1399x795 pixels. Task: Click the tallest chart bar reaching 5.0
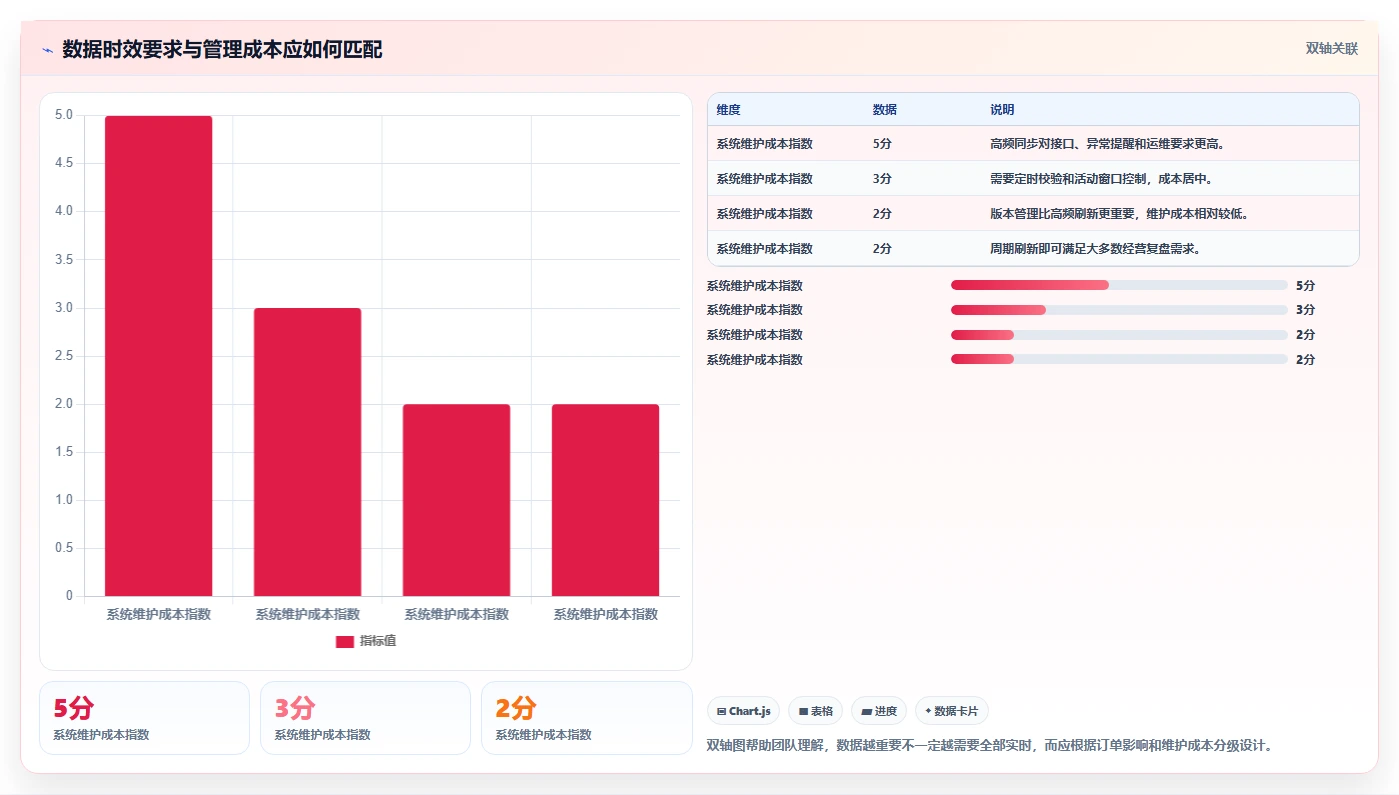click(159, 356)
